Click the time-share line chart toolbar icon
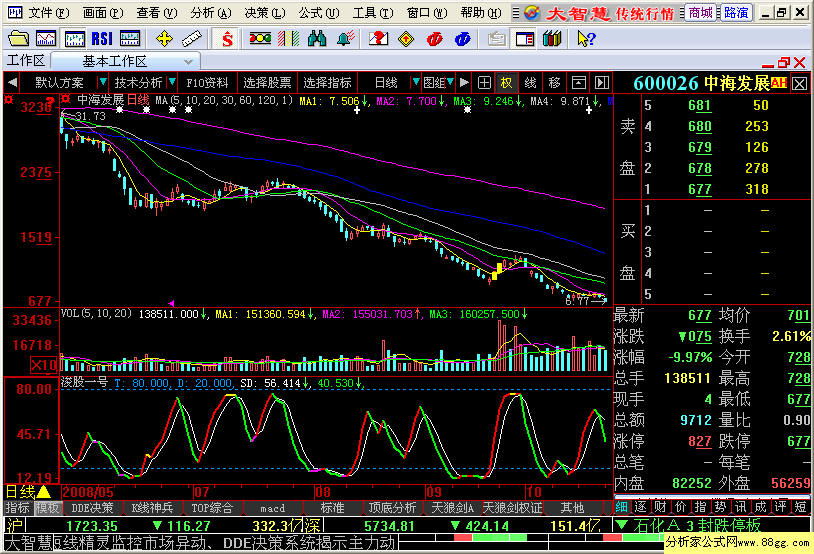The height and width of the screenshot is (554, 814). [x=46, y=39]
